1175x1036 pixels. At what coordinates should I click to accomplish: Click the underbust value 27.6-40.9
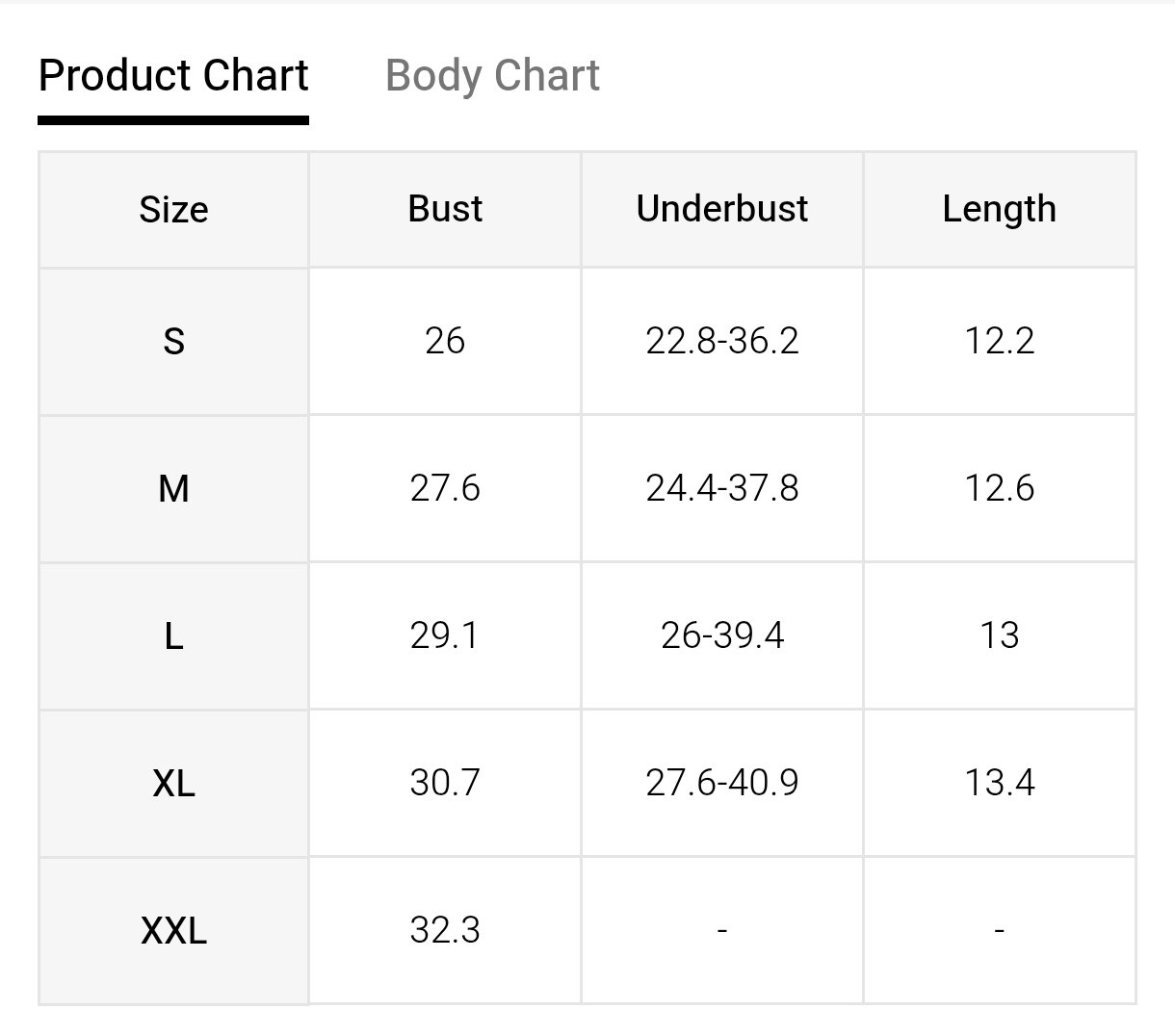(722, 783)
